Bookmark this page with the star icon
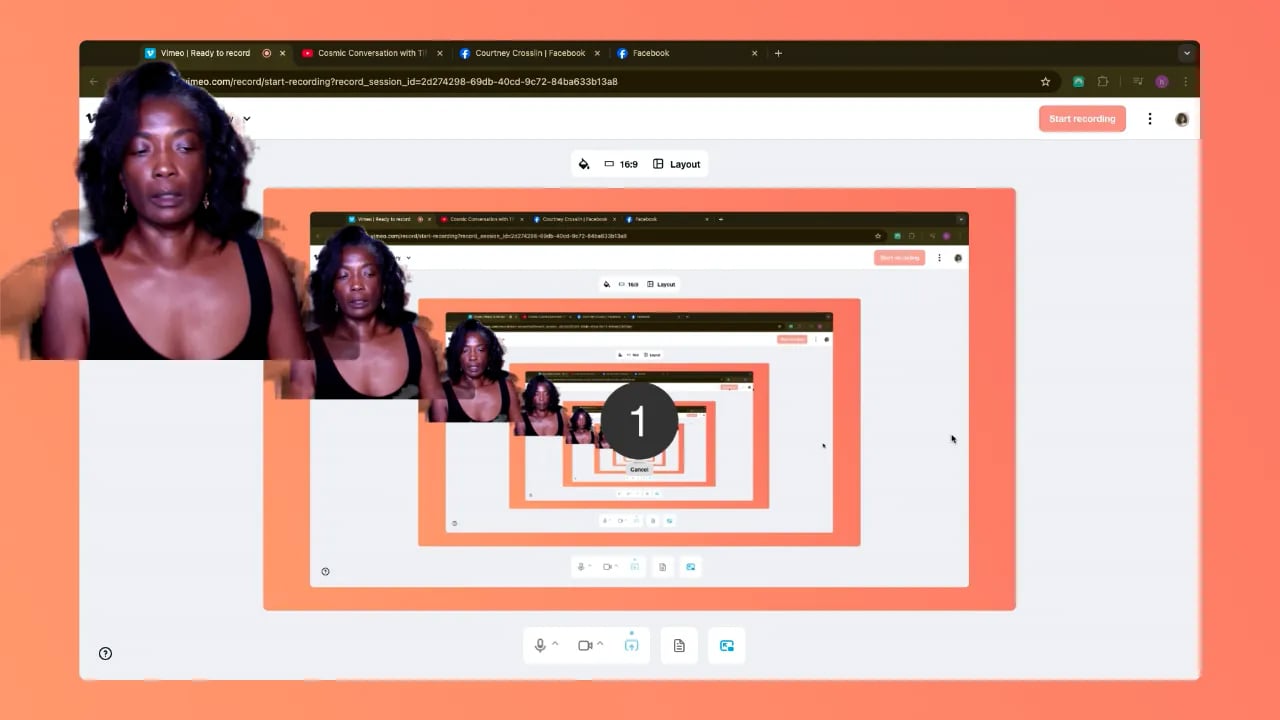The height and width of the screenshot is (720, 1280). point(1046,82)
